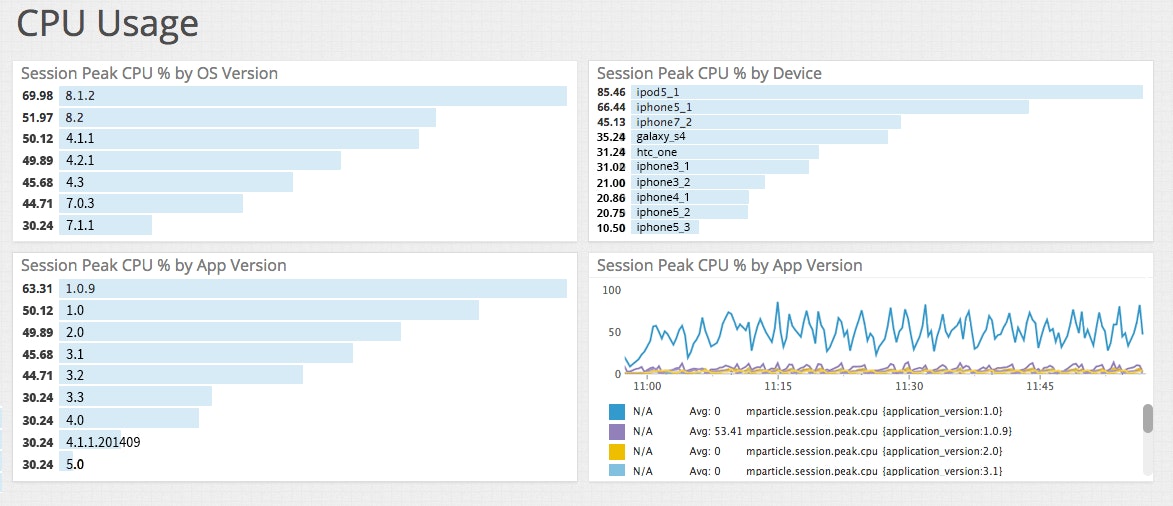The width and height of the screenshot is (1173, 506).
Task: Select the 11:15 time marker on the chart
Action: pos(778,386)
